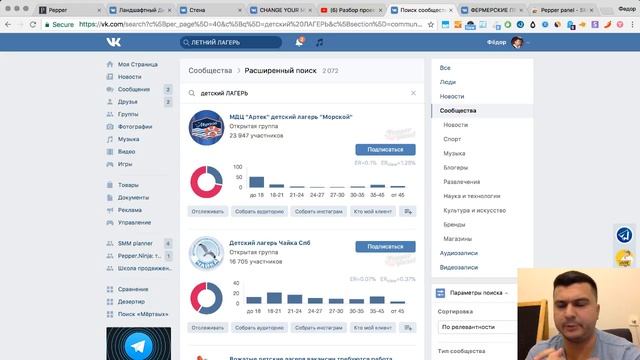The height and width of the screenshot is (360, 640).
Task: Click the Сравнение sidebar icon
Action: click(x=110, y=289)
